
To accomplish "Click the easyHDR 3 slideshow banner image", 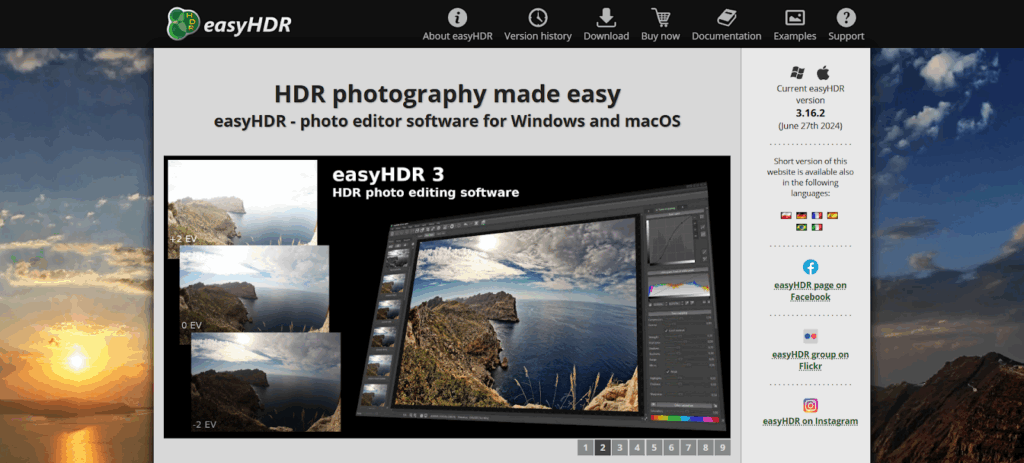I will (x=447, y=296).
